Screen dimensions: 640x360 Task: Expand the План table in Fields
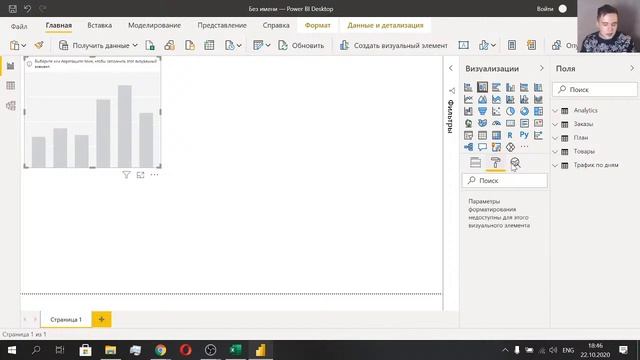coord(555,138)
